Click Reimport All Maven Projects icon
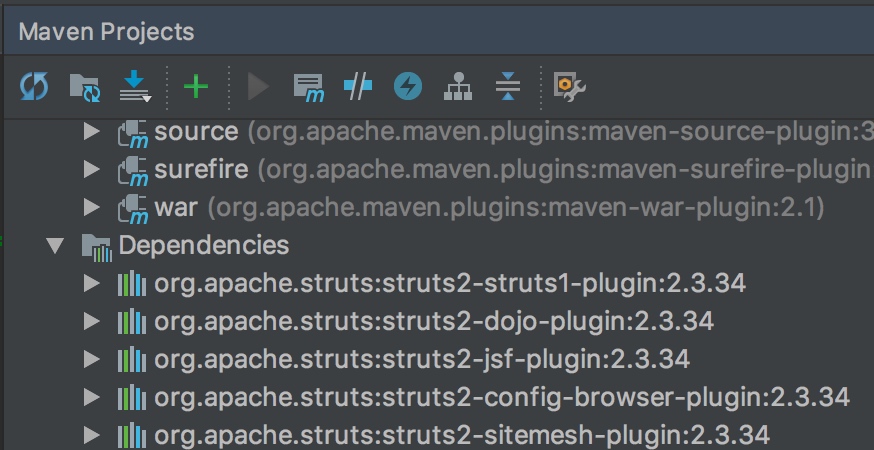The height and width of the screenshot is (450, 874). coord(34,87)
